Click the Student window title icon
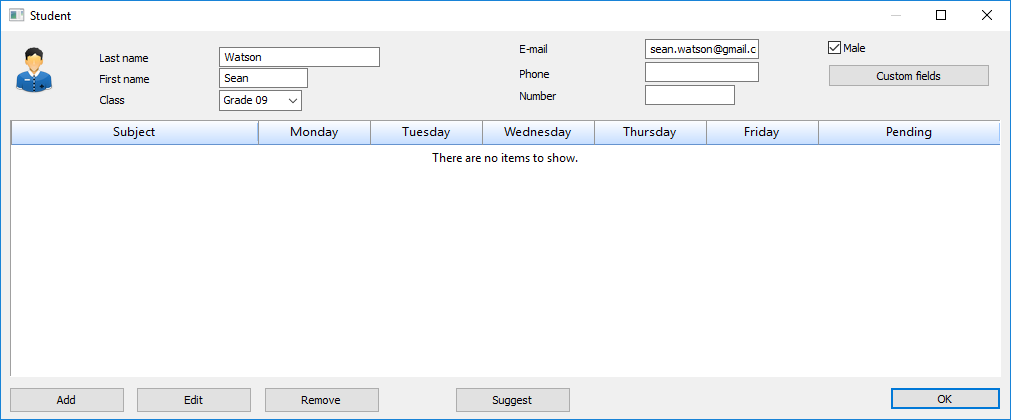This screenshot has height=420, width=1011. pos(16,15)
